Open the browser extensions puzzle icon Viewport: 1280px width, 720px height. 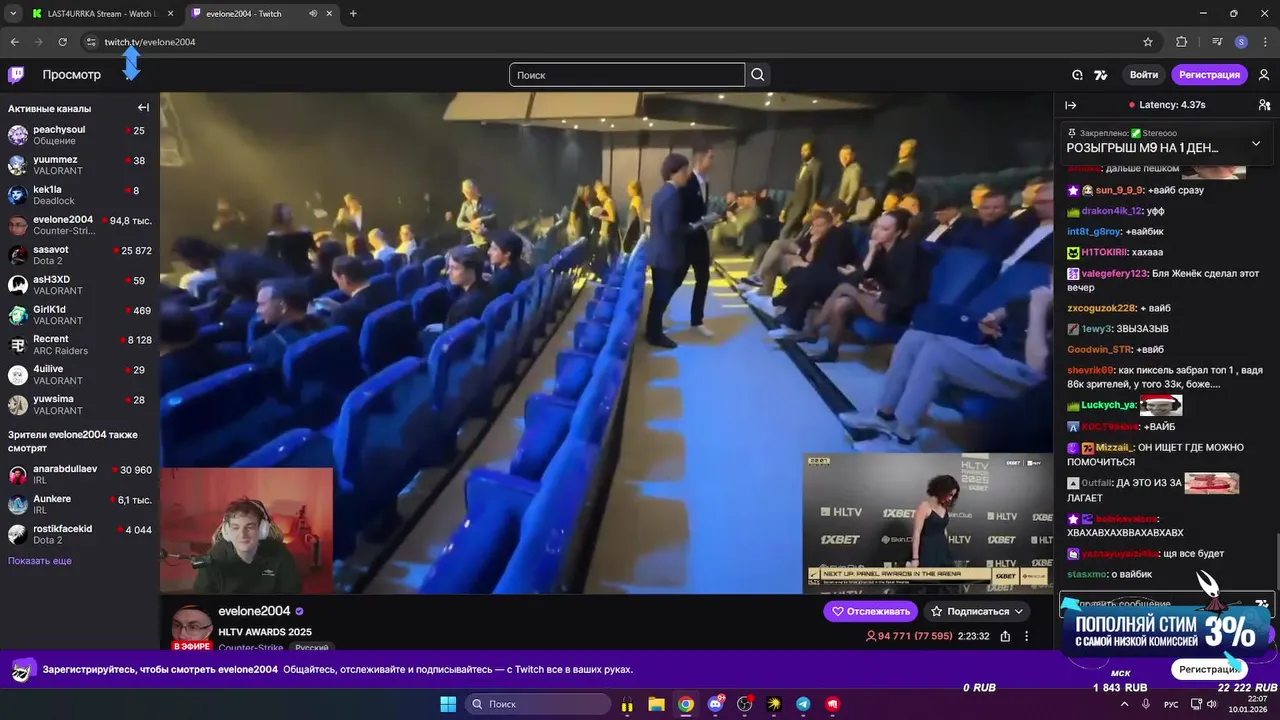coord(1182,42)
